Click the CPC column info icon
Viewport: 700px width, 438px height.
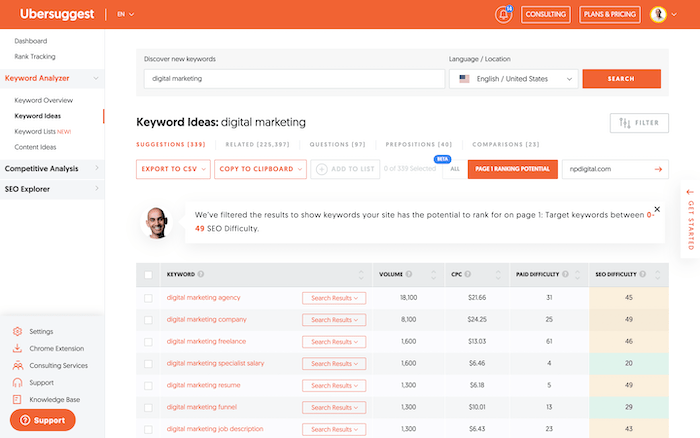[x=467, y=274]
